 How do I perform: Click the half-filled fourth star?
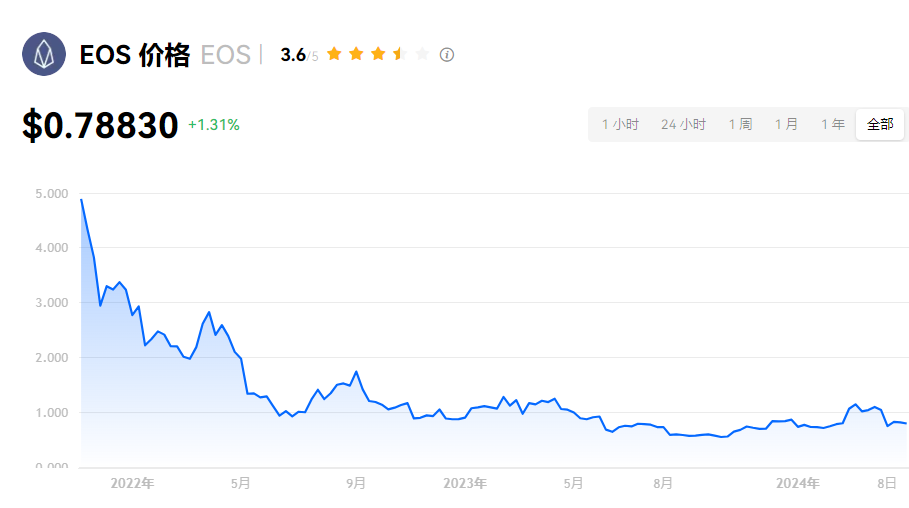pos(399,54)
